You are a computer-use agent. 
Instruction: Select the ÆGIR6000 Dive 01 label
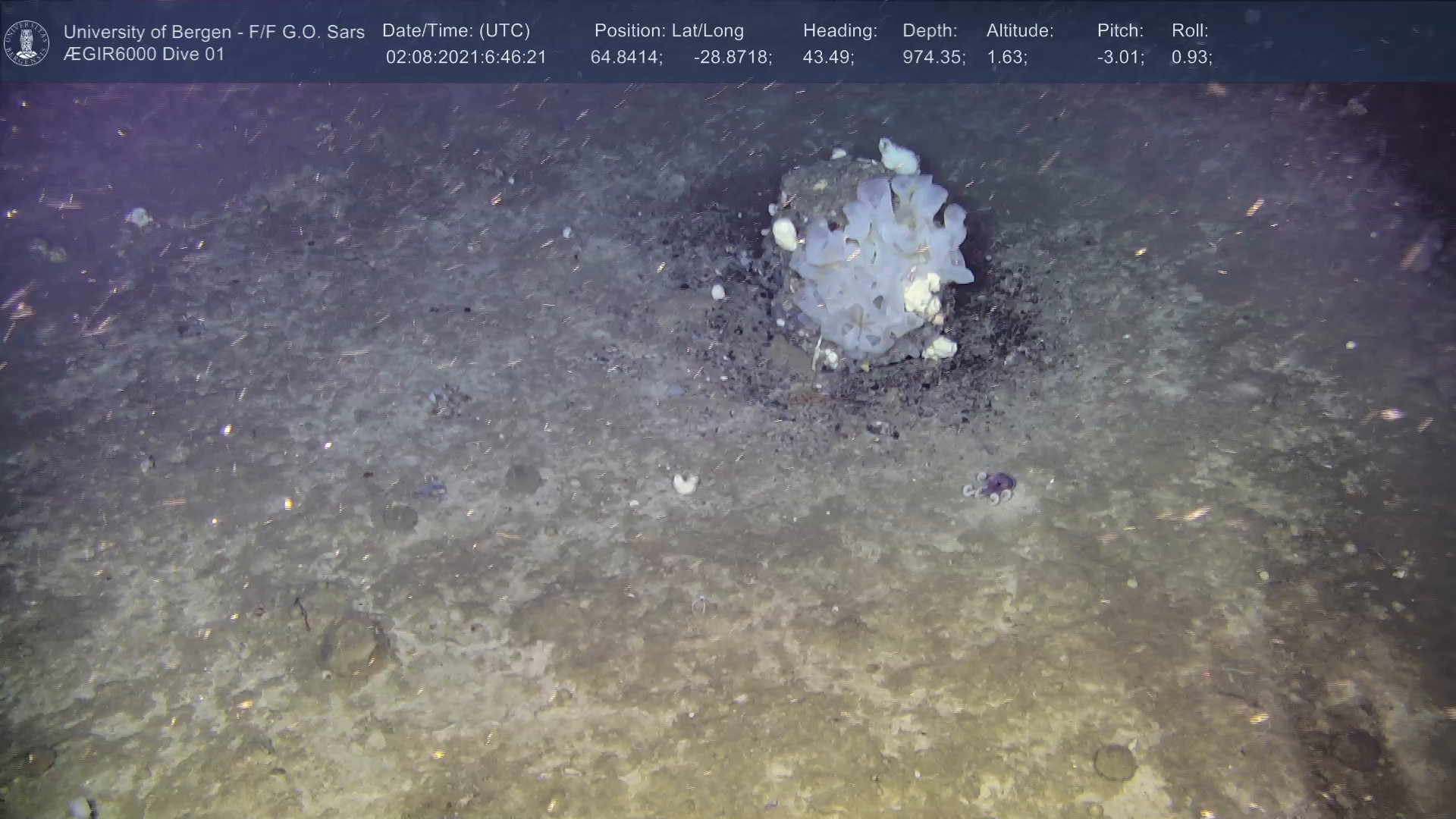click(x=144, y=55)
